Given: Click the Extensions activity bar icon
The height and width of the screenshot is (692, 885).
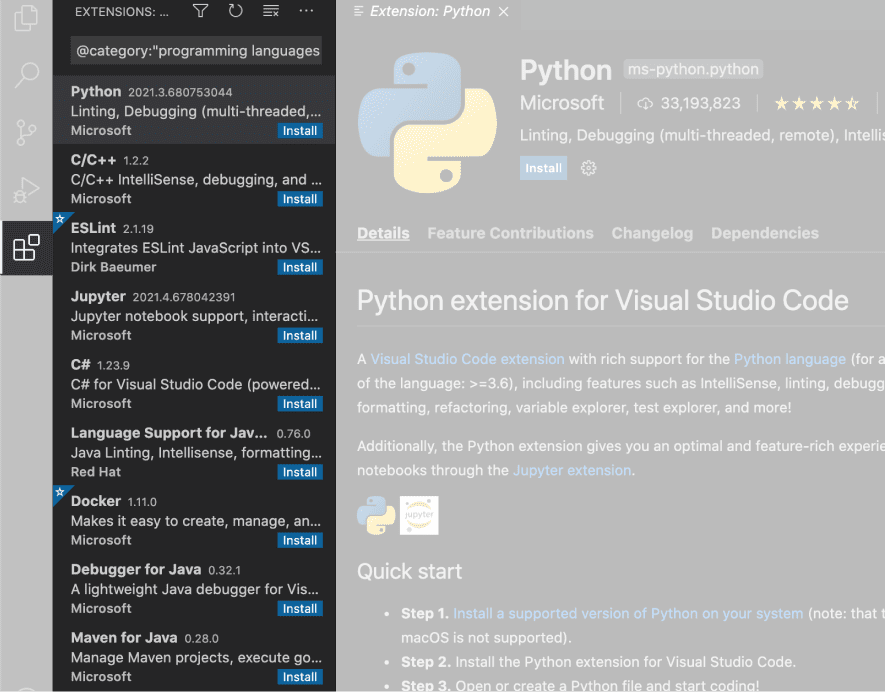Looking at the screenshot, I should pyautogui.click(x=26, y=247).
